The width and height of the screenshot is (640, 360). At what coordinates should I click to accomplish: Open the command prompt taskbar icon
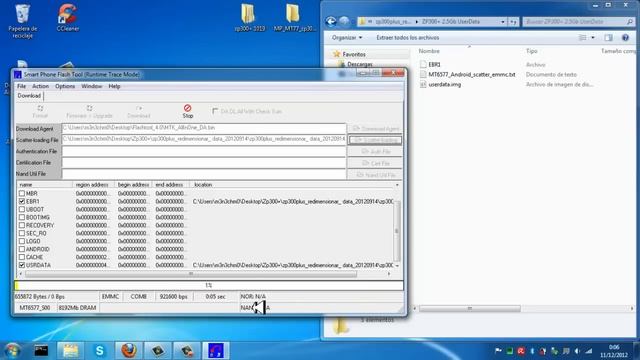tap(41, 351)
